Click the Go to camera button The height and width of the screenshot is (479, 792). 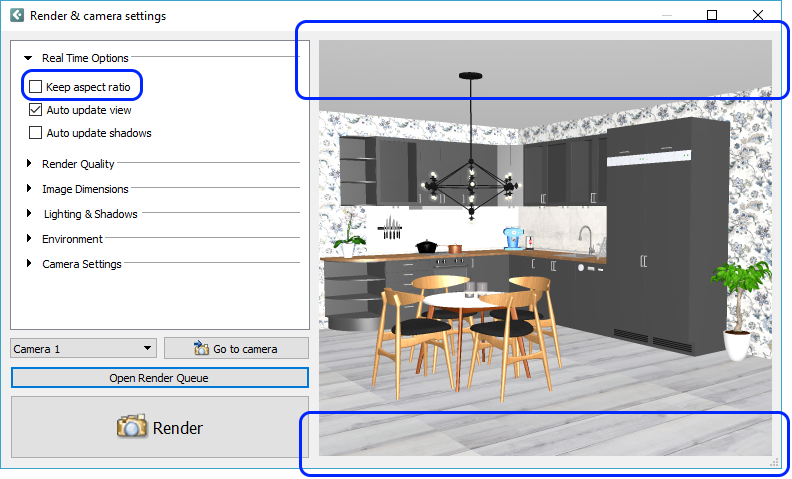tap(236, 348)
